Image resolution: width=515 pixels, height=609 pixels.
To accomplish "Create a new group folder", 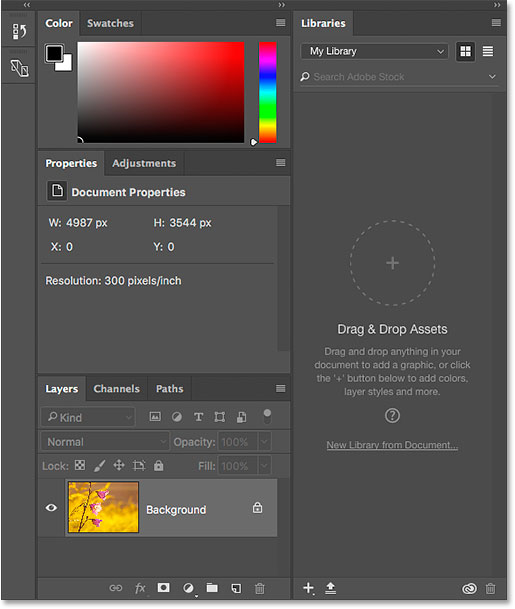I will (x=212, y=588).
